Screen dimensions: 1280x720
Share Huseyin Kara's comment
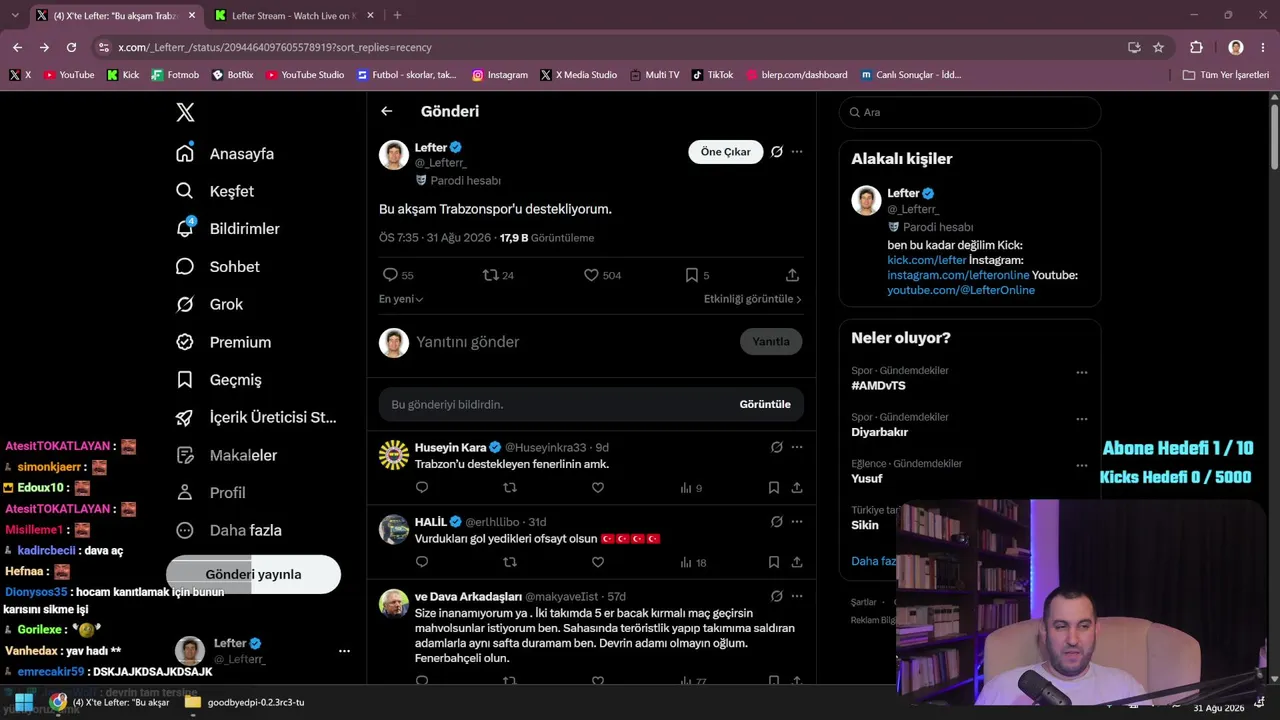797,488
